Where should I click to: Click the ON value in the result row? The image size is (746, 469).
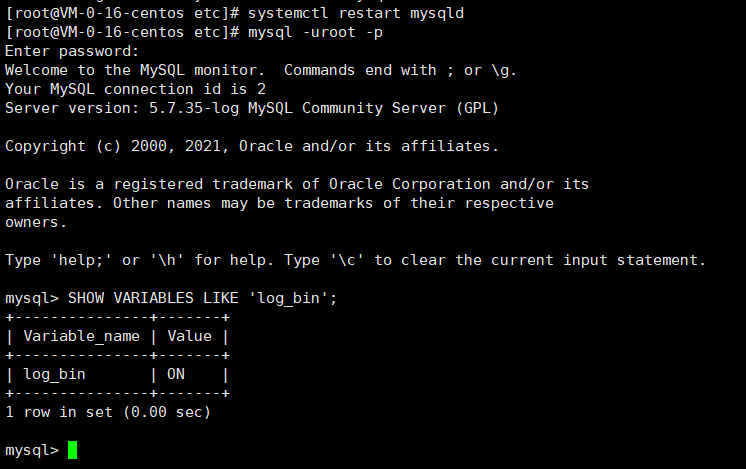tap(176, 374)
